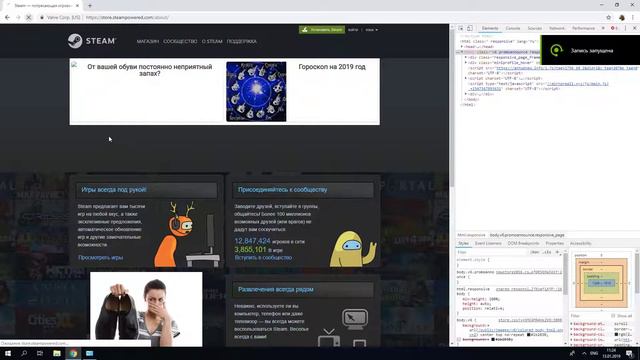Close the Steam browser tab
This screenshot has height=360, width=640.
77,6
